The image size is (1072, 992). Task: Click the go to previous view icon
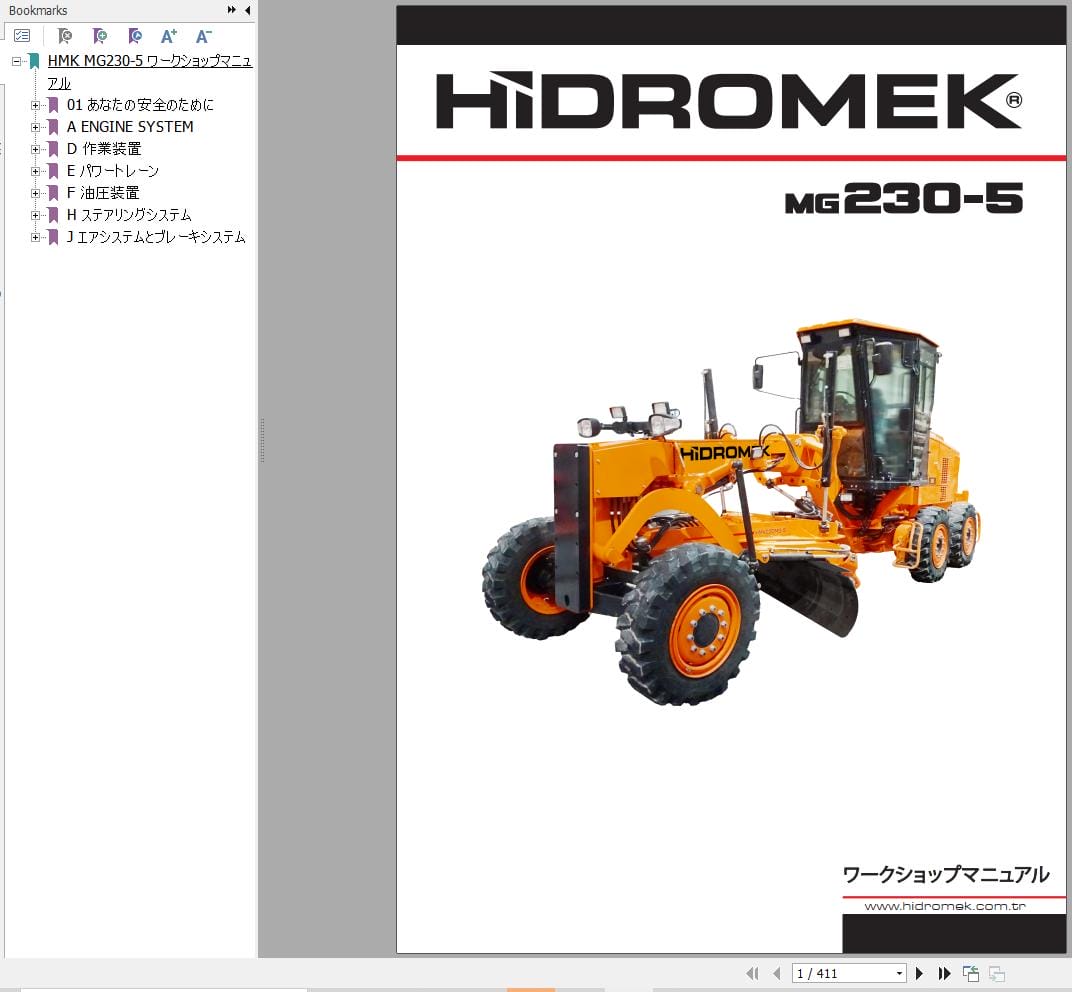click(x=971, y=974)
